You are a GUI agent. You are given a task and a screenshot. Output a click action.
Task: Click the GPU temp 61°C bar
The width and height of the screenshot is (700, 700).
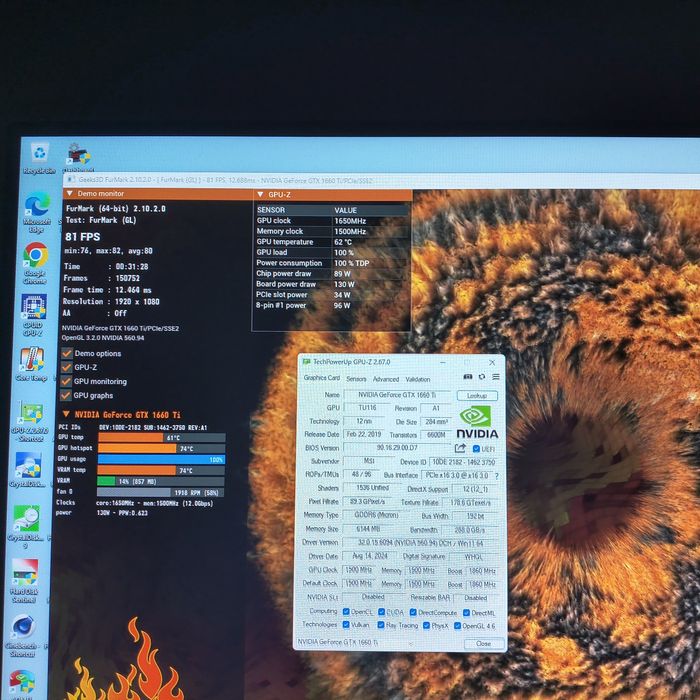162,438
